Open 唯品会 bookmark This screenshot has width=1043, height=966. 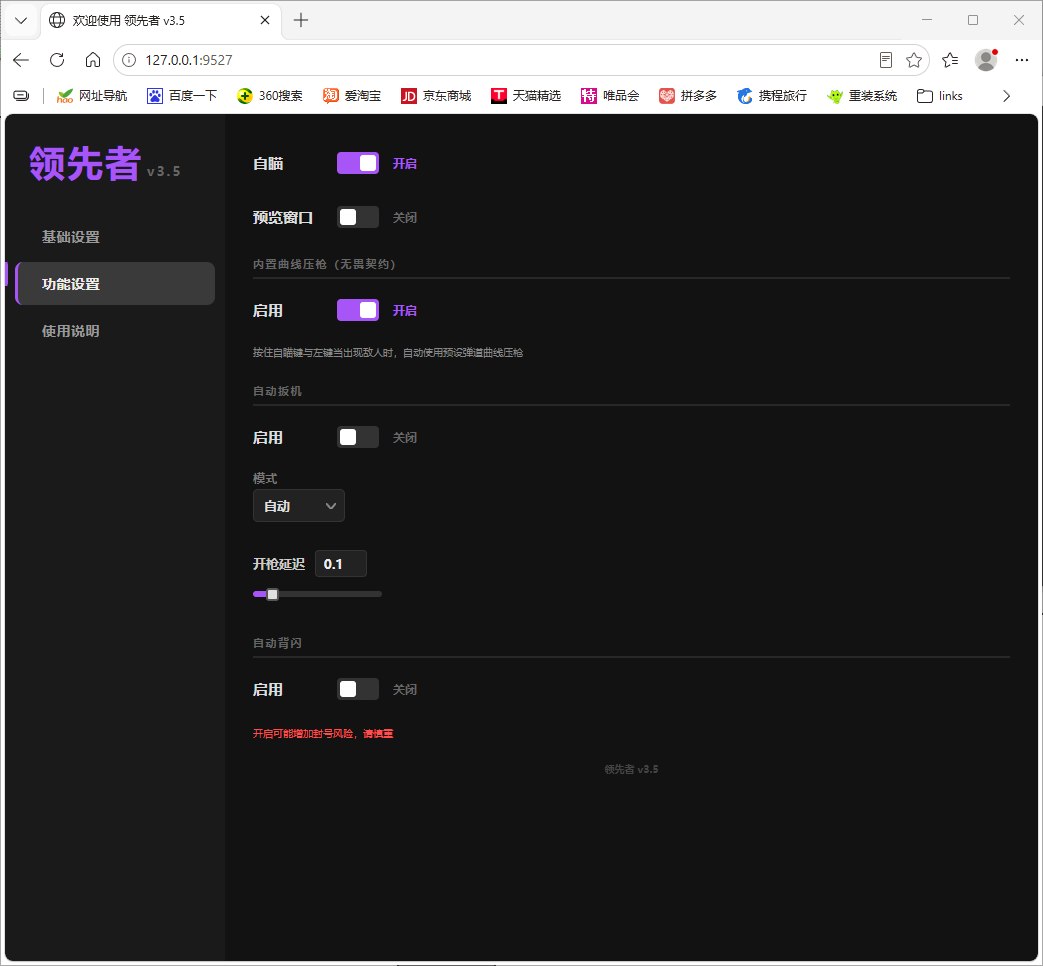click(610, 96)
